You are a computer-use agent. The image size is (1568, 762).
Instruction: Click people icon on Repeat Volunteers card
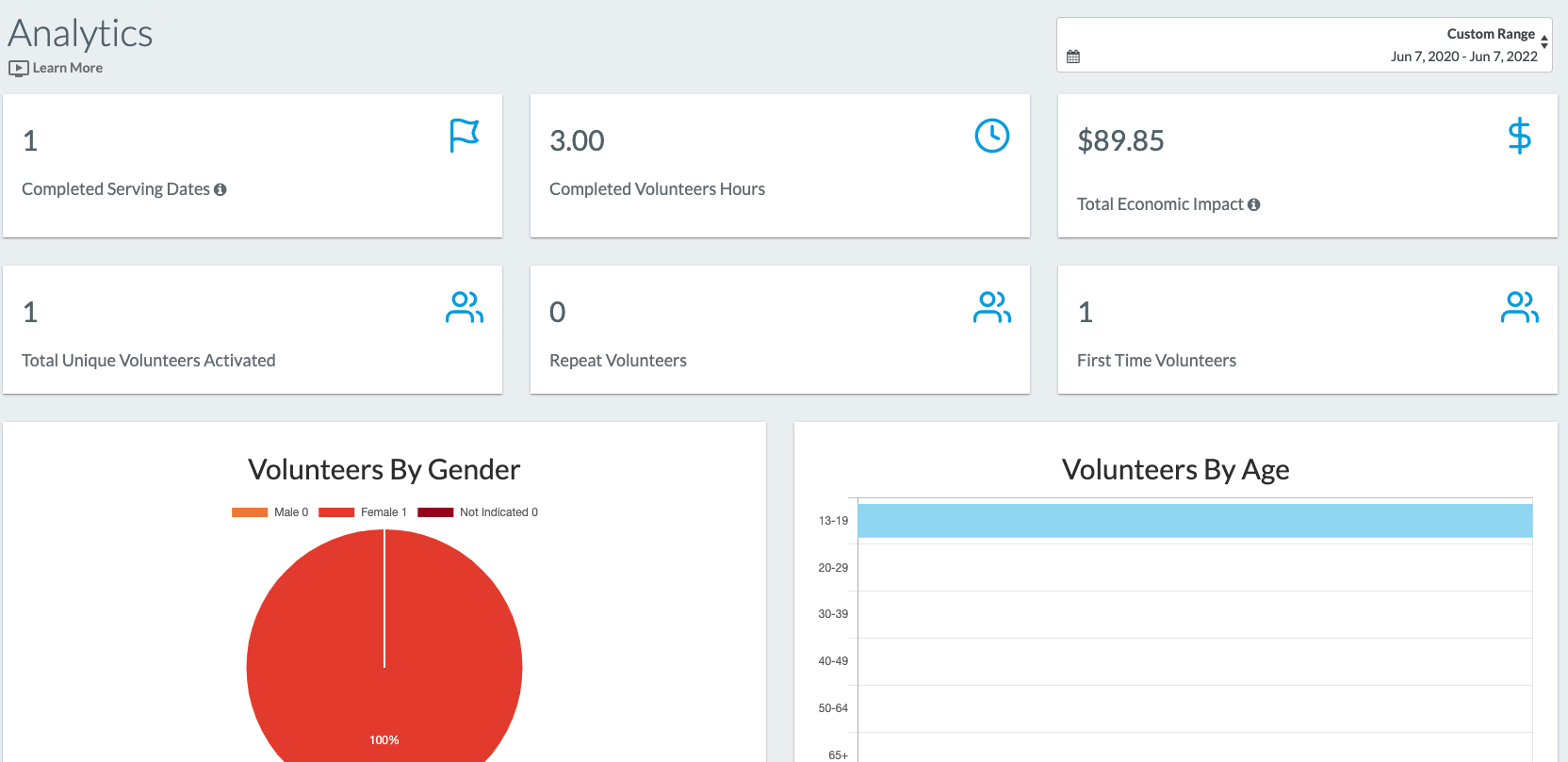click(x=992, y=307)
